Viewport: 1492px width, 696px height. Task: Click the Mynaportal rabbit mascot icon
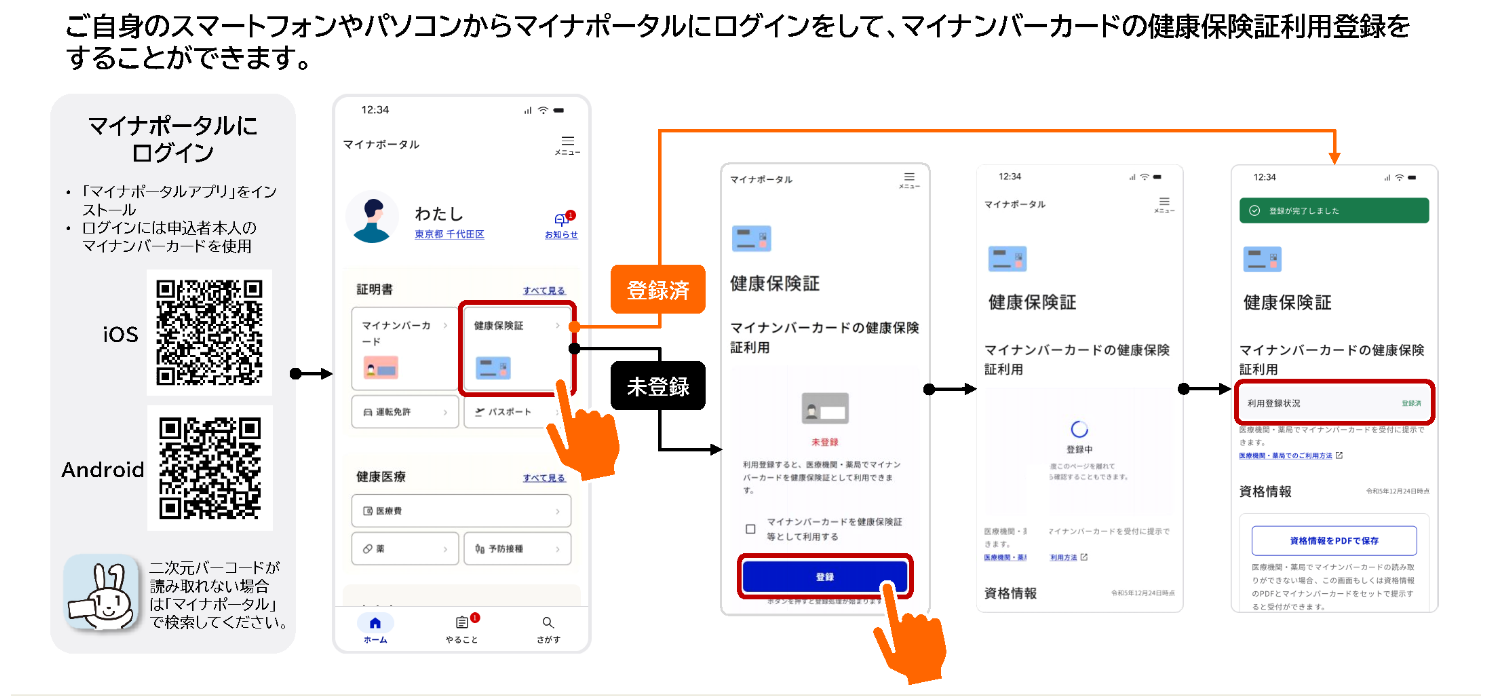pyautogui.click(x=101, y=594)
